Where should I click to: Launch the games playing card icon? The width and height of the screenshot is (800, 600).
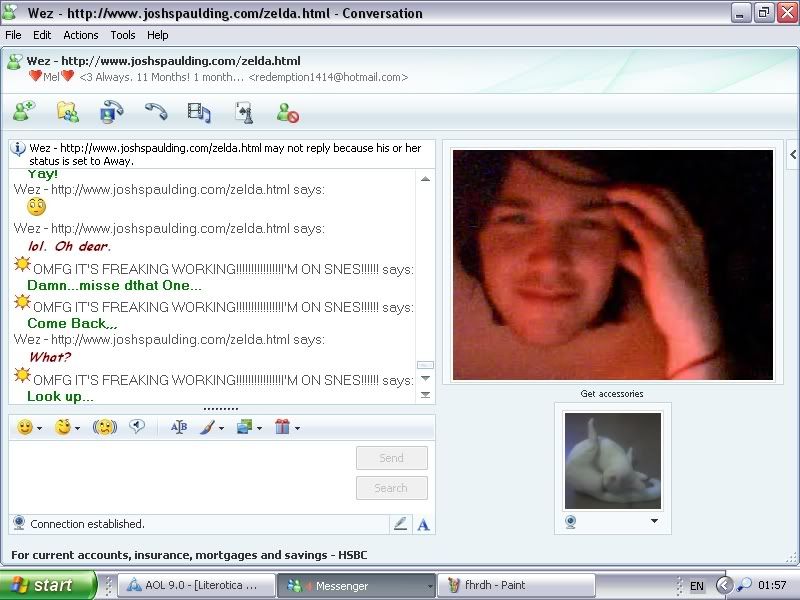coord(243,112)
